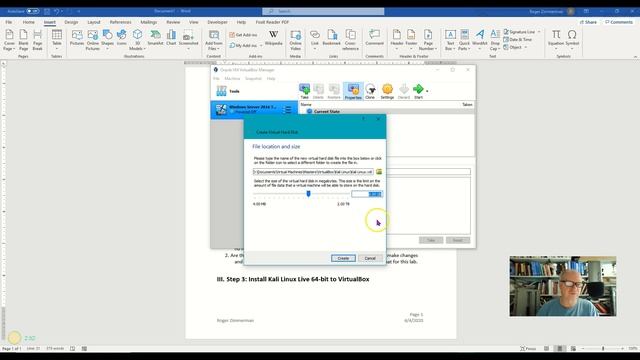Image resolution: width=640 pixels, height=360 pixels.
Task: Click Take snapshot icon in VirtualBox toolbar
Action: click(304, 91)
